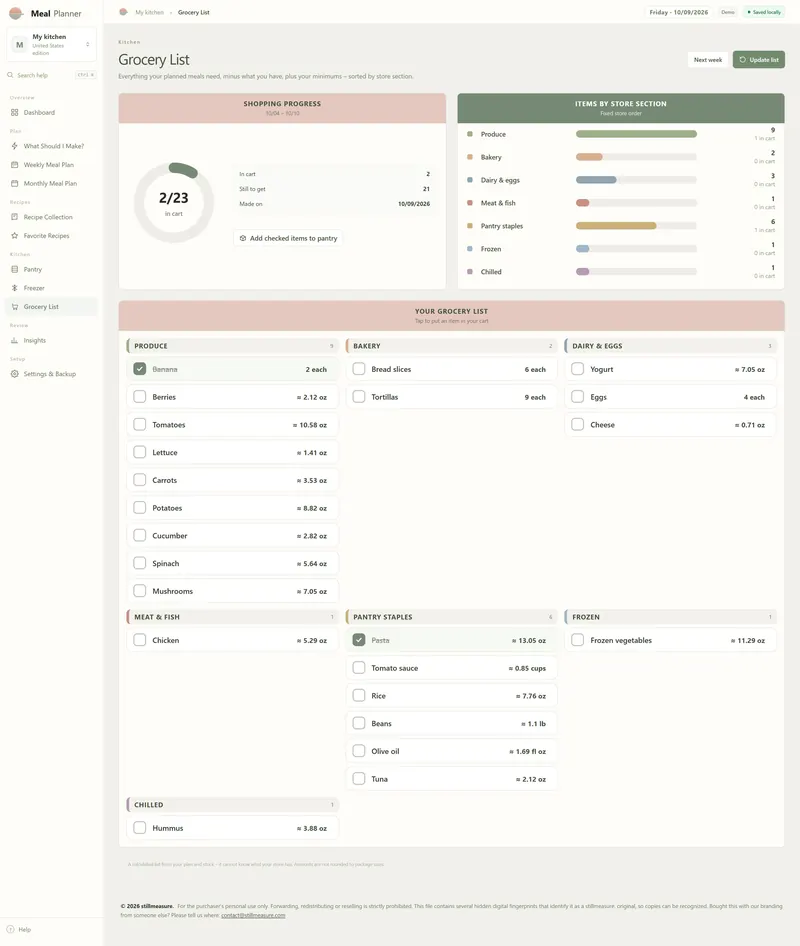Click the Meal Planner logo icon
This screenshot has height=946, width=800.
point(16,13)
